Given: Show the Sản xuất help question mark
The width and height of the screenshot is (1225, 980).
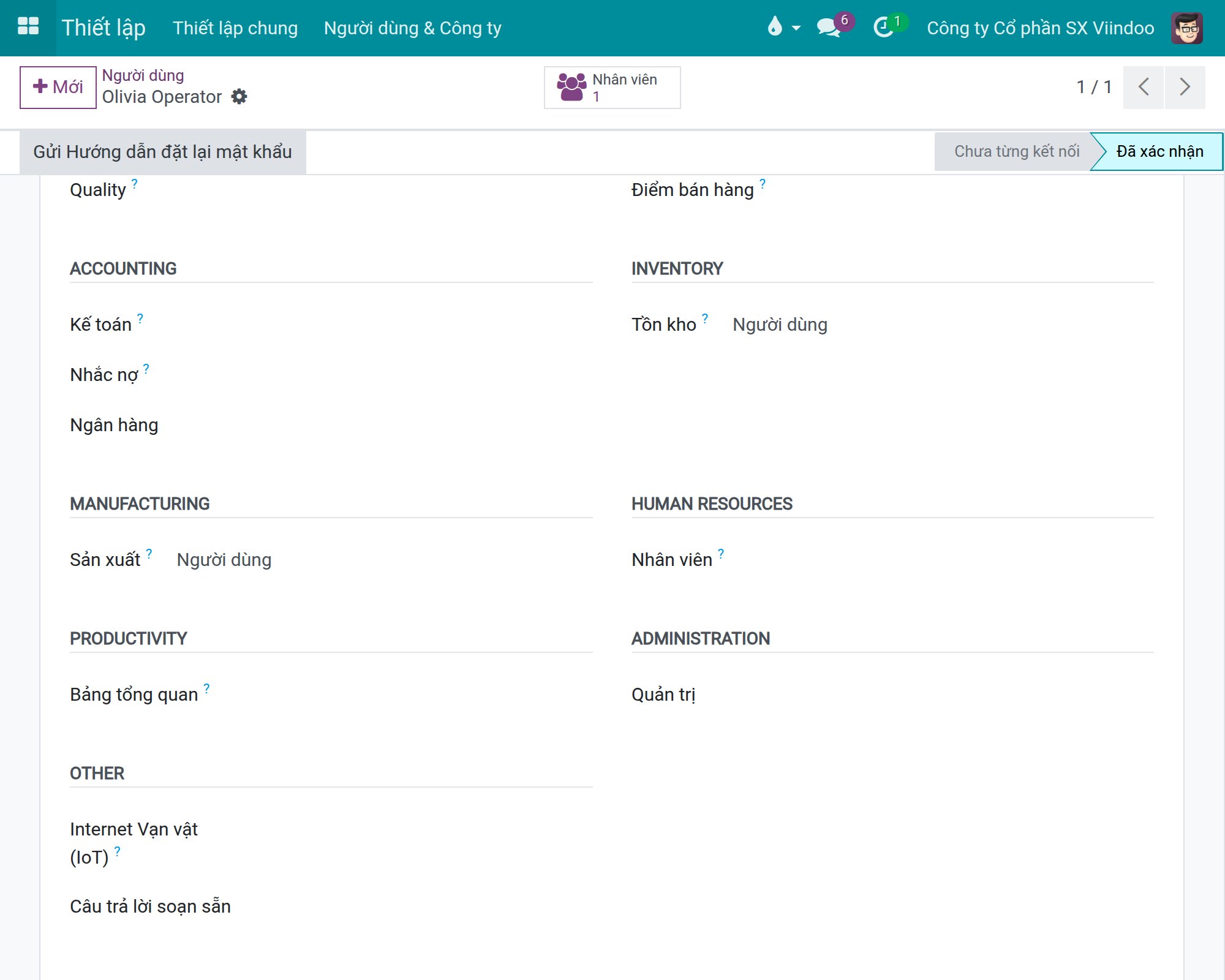Looking at the screenshot, I should pyautogui.click(x=148, y=553).
